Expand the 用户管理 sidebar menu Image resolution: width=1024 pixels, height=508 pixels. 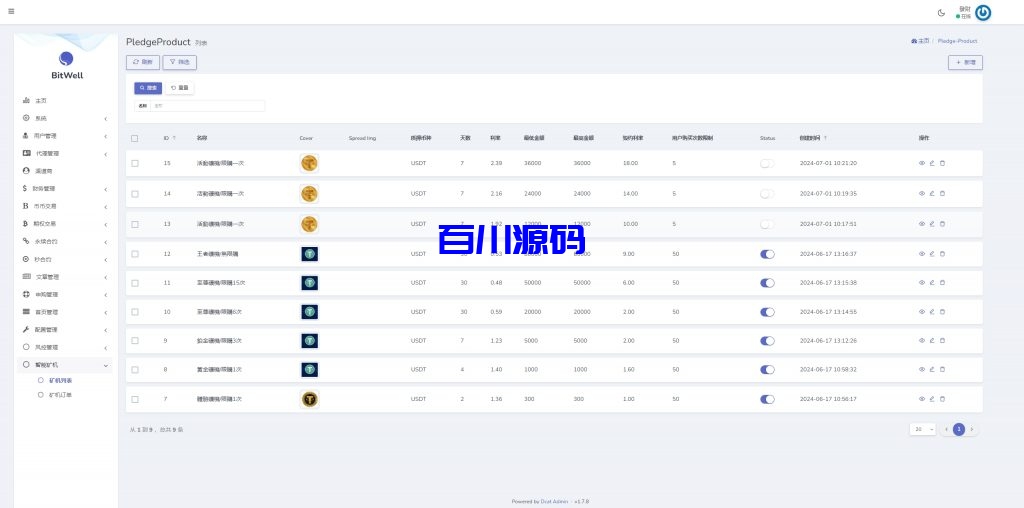tap(63, 136)
